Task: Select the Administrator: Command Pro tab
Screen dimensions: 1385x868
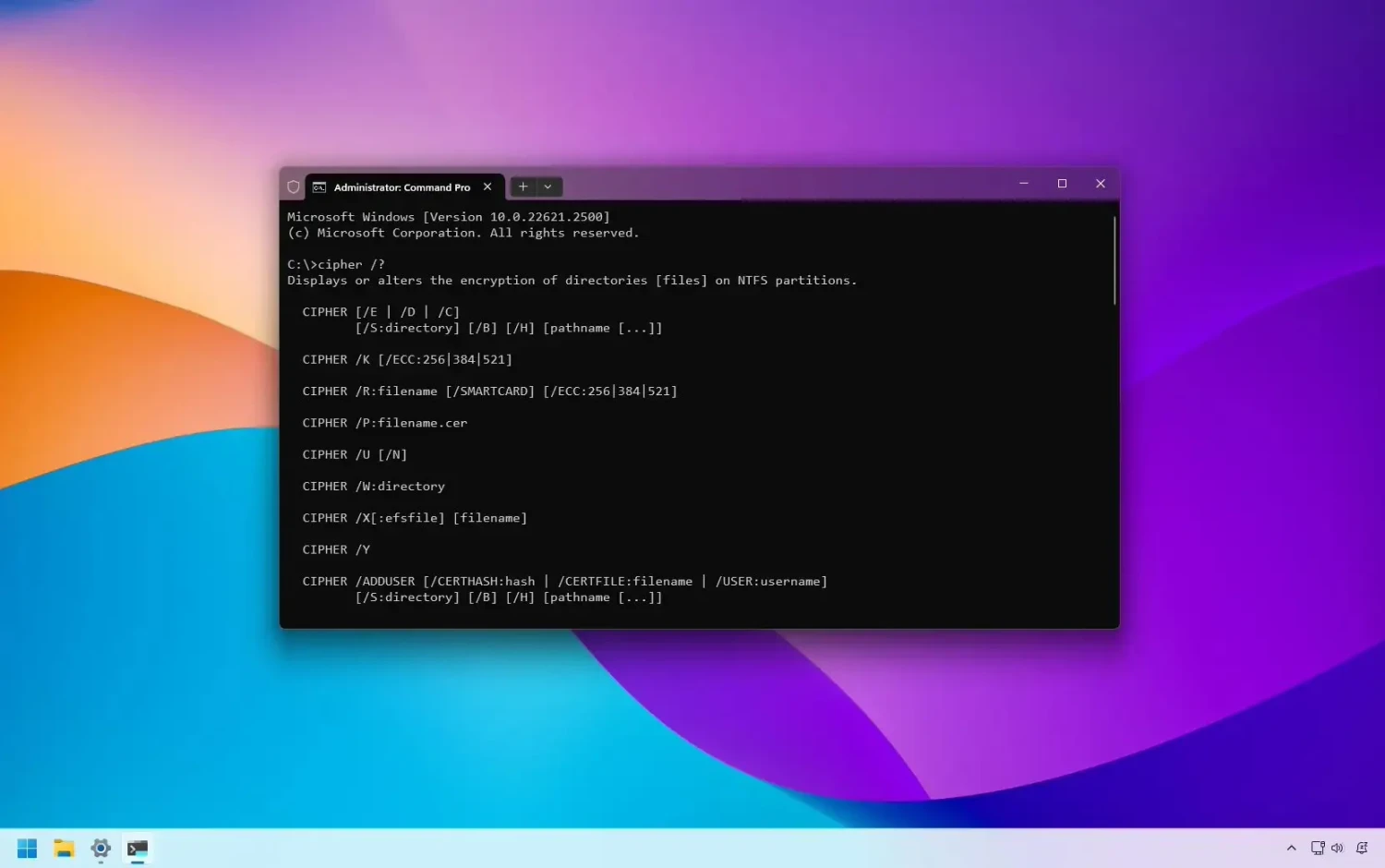Action: point(402,187)
